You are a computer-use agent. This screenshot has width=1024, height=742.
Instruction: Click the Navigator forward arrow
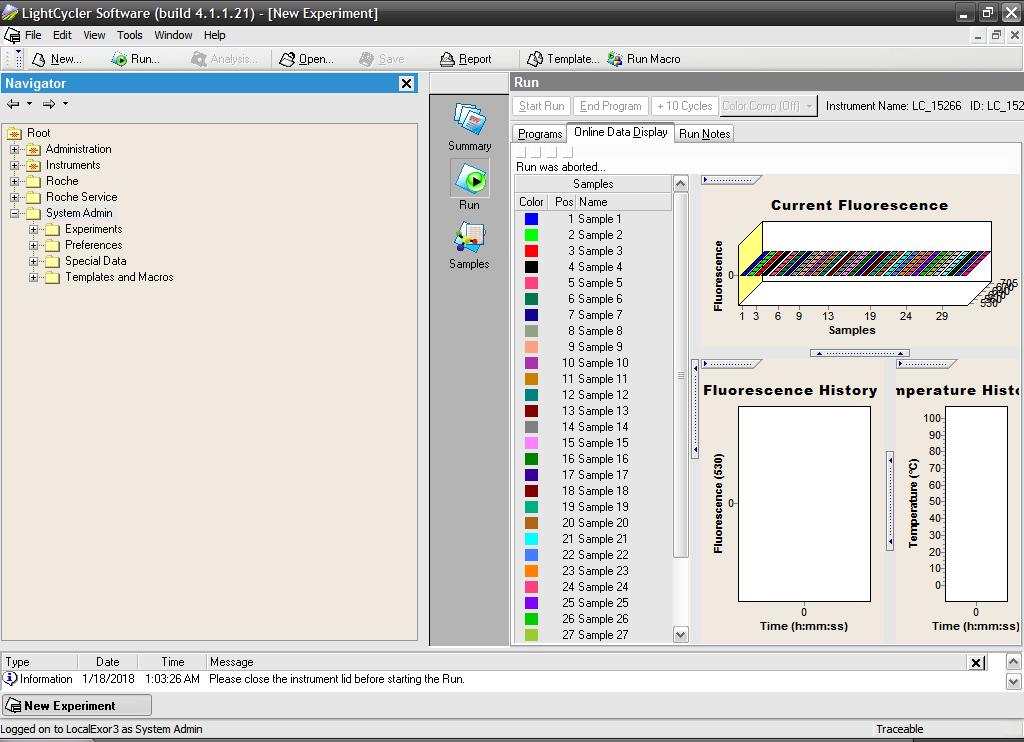point(49,104)
